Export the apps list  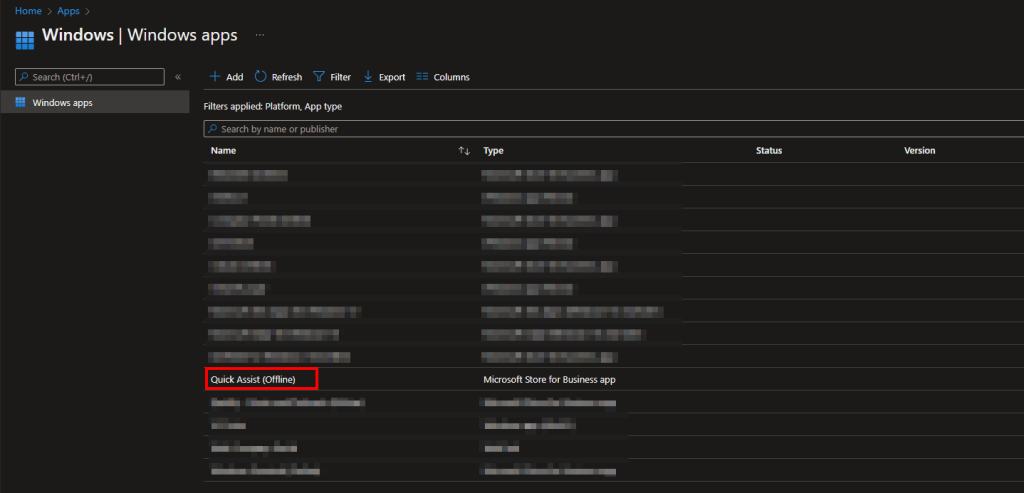coord(384,77)
